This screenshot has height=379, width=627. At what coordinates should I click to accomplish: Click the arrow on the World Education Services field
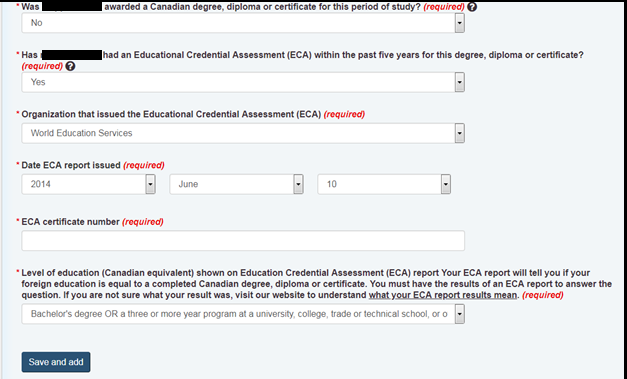(460, 133)
